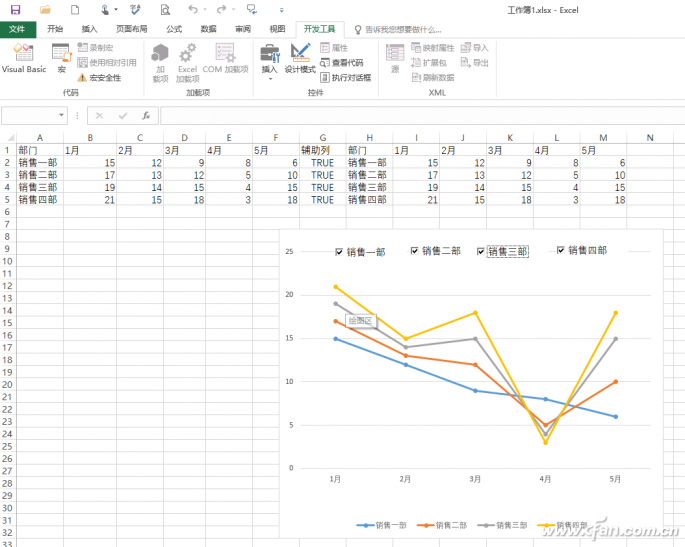Select cell H4 销售三部
This screenshot has width=685, height=547.
(x=369, y=187)
